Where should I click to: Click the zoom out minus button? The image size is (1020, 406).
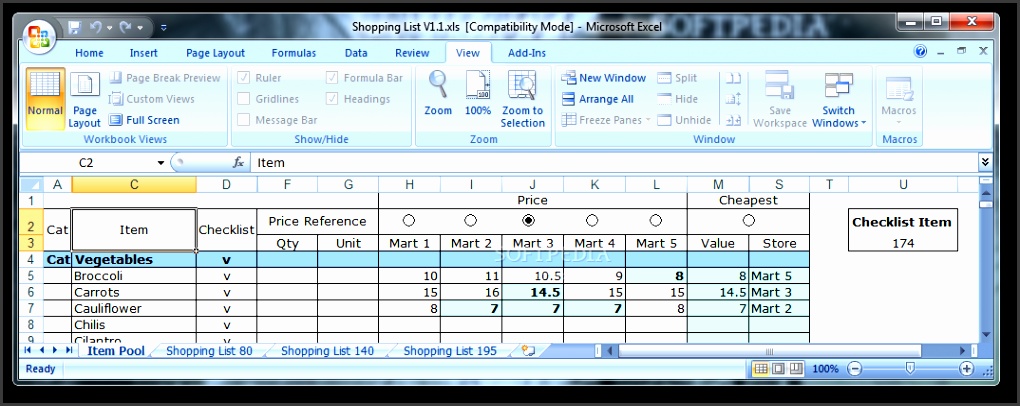[854, 369]
